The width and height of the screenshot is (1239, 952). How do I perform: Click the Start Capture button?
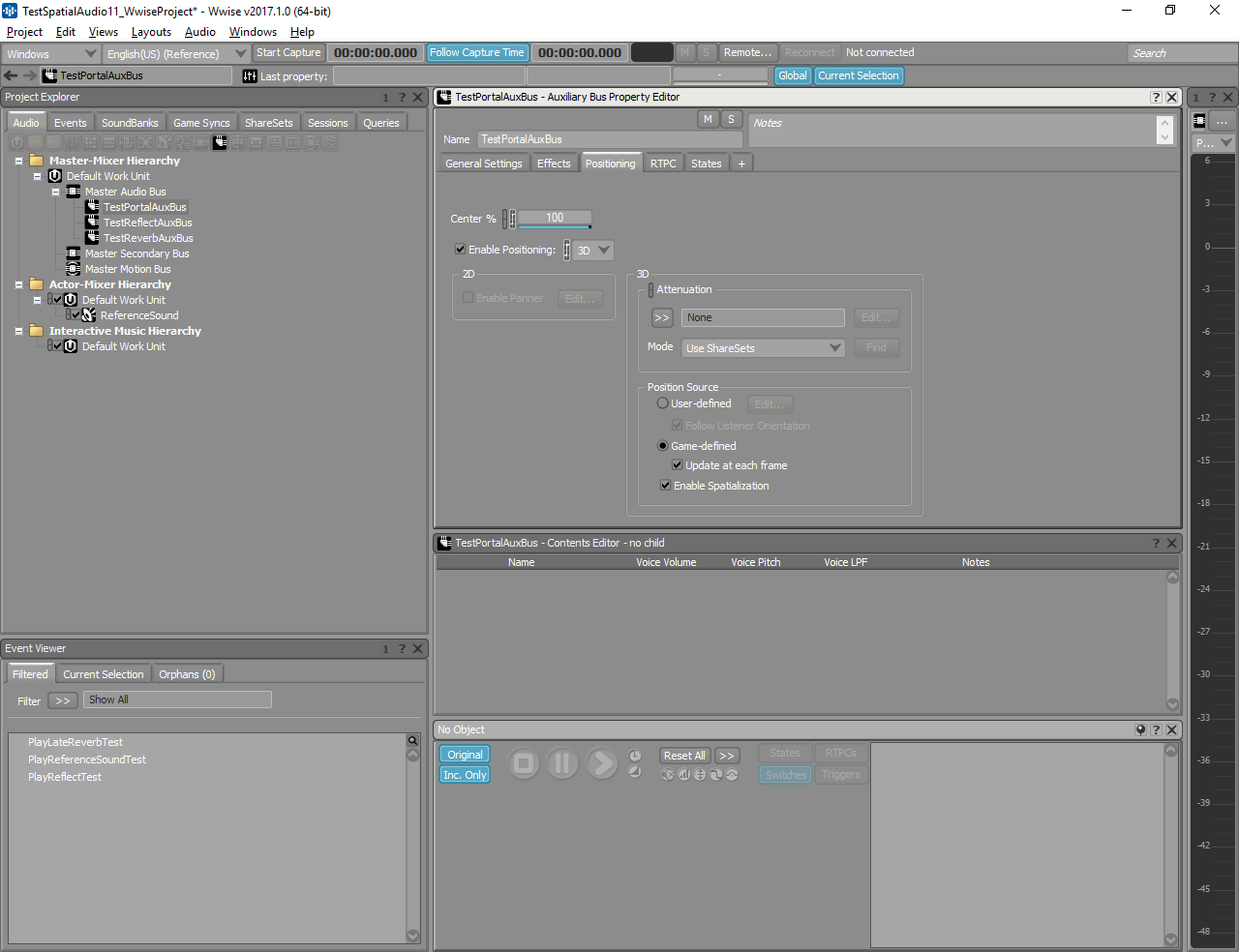pos(288,53)
